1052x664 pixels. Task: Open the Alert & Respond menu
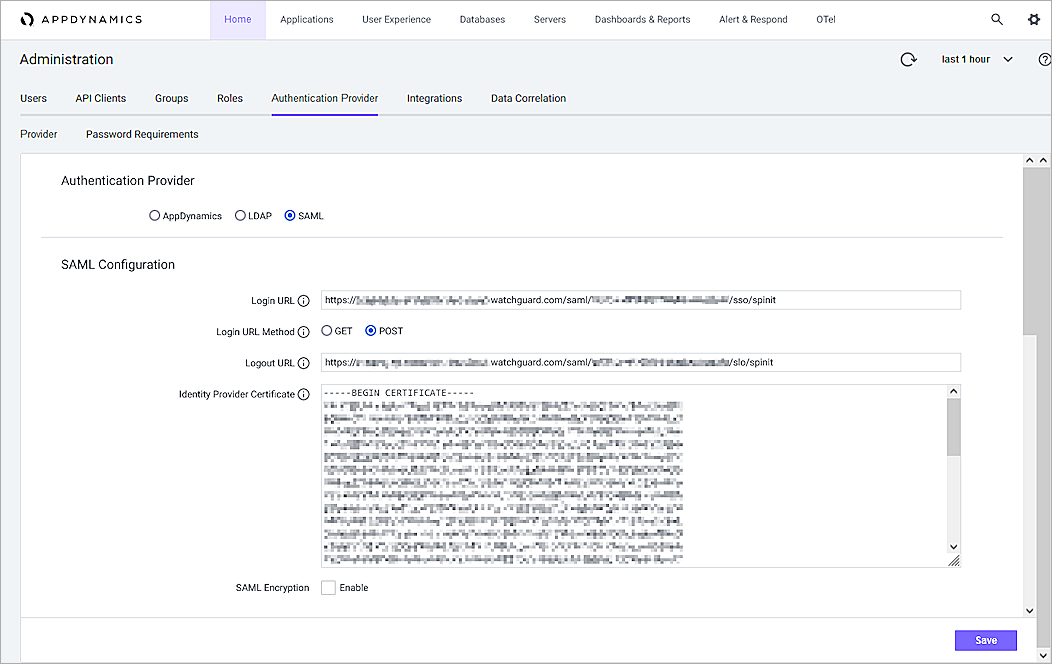click(x=752, y=19)
